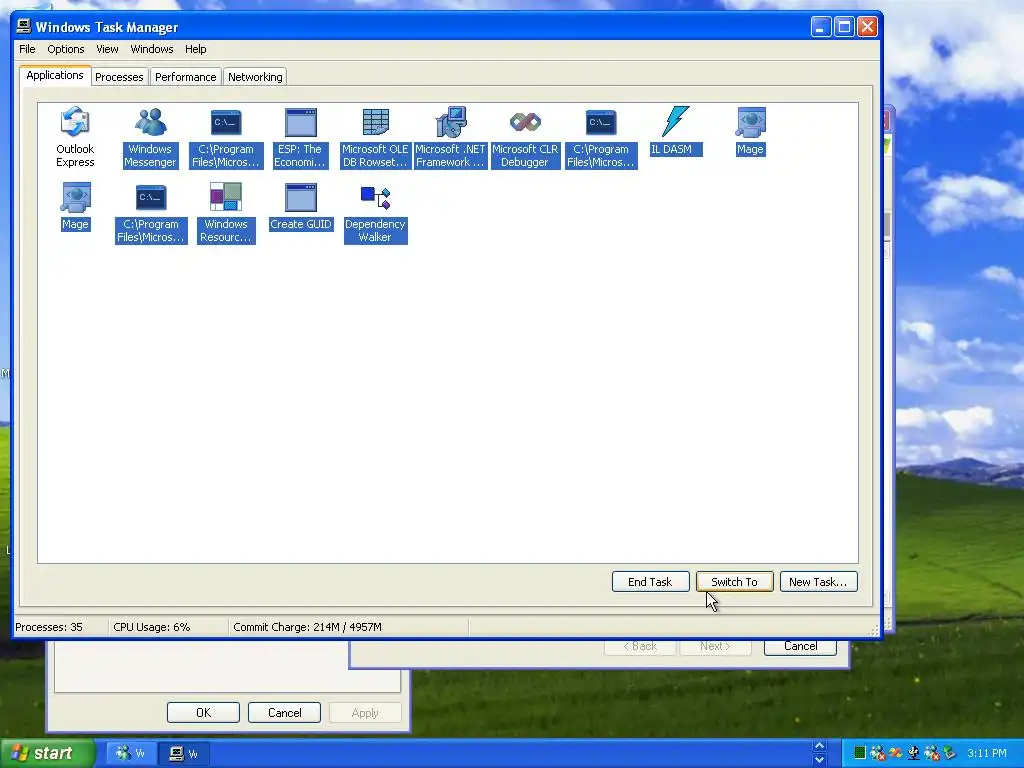Select the ESP: The Economi... task
Viewport: 1024px width, 768px height.
click(x=300, y=138)
